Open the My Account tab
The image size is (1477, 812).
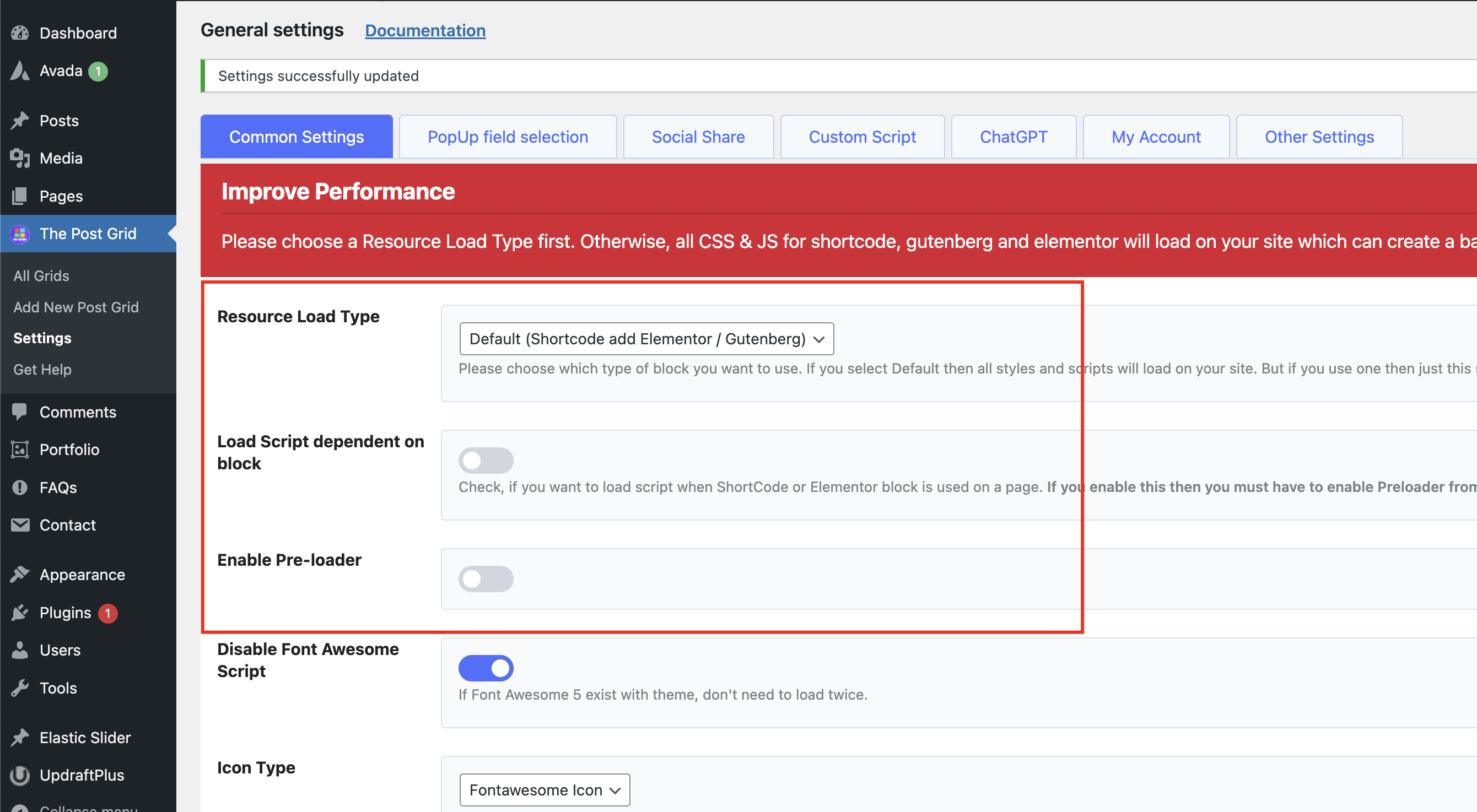pyautogui.click(x=1156, y=137)
